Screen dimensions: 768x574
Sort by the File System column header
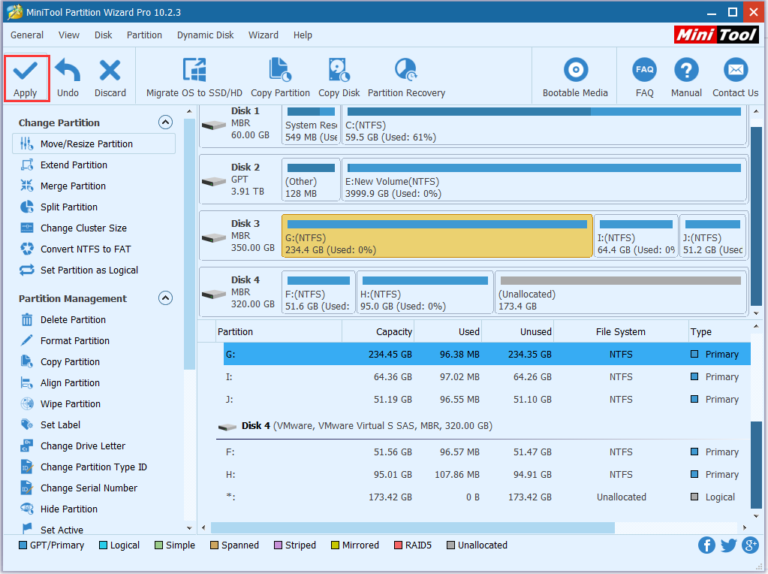[x=621, y=332]
